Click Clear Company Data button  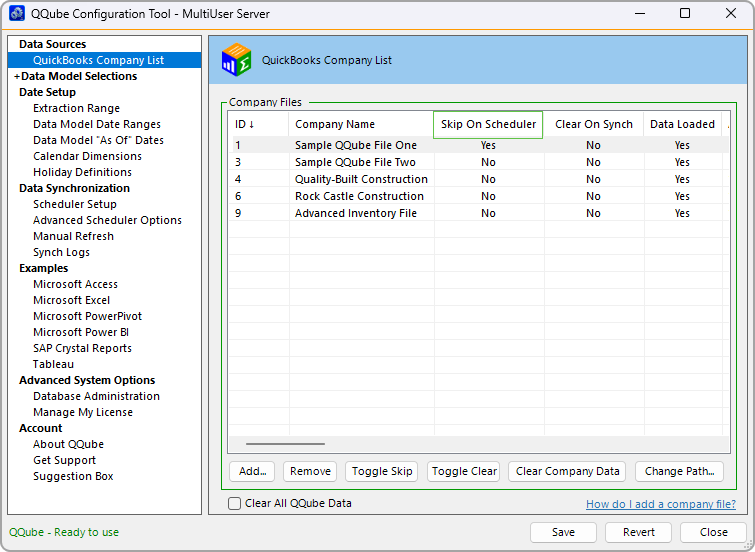pyautogui.click(x=567, y=471)
